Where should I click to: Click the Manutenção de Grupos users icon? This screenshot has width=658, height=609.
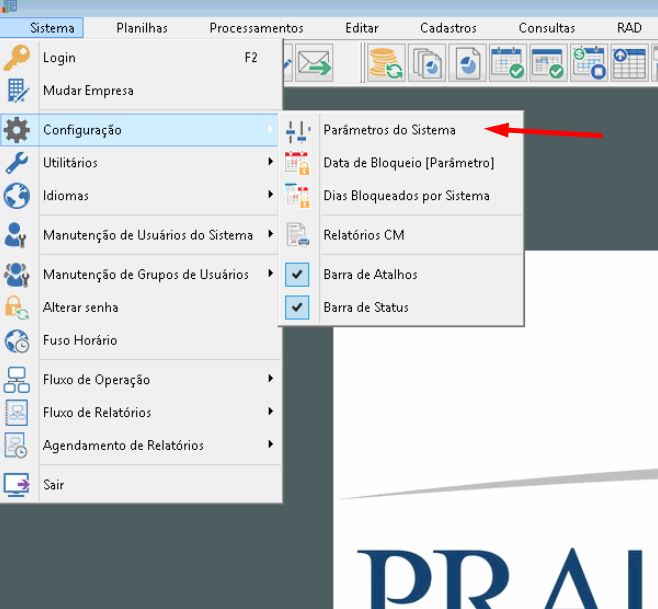(17, 274)
